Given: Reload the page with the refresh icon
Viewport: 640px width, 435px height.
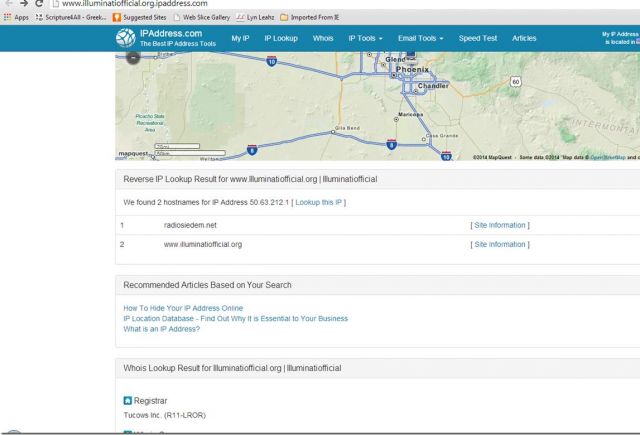Looking at the screenshot, I should click(x=39, y=3).
